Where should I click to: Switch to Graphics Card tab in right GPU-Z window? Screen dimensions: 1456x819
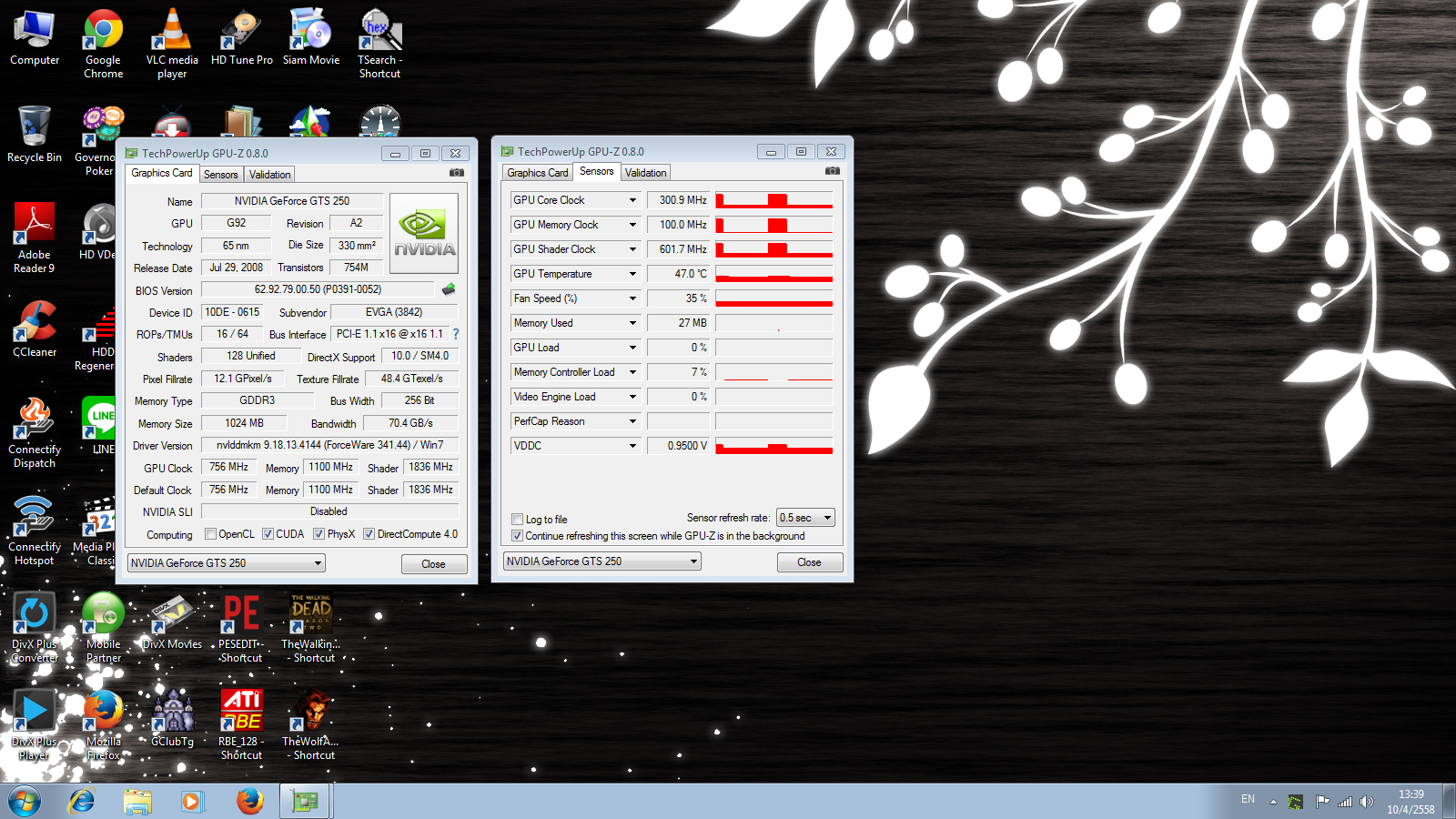coord(538,173)
